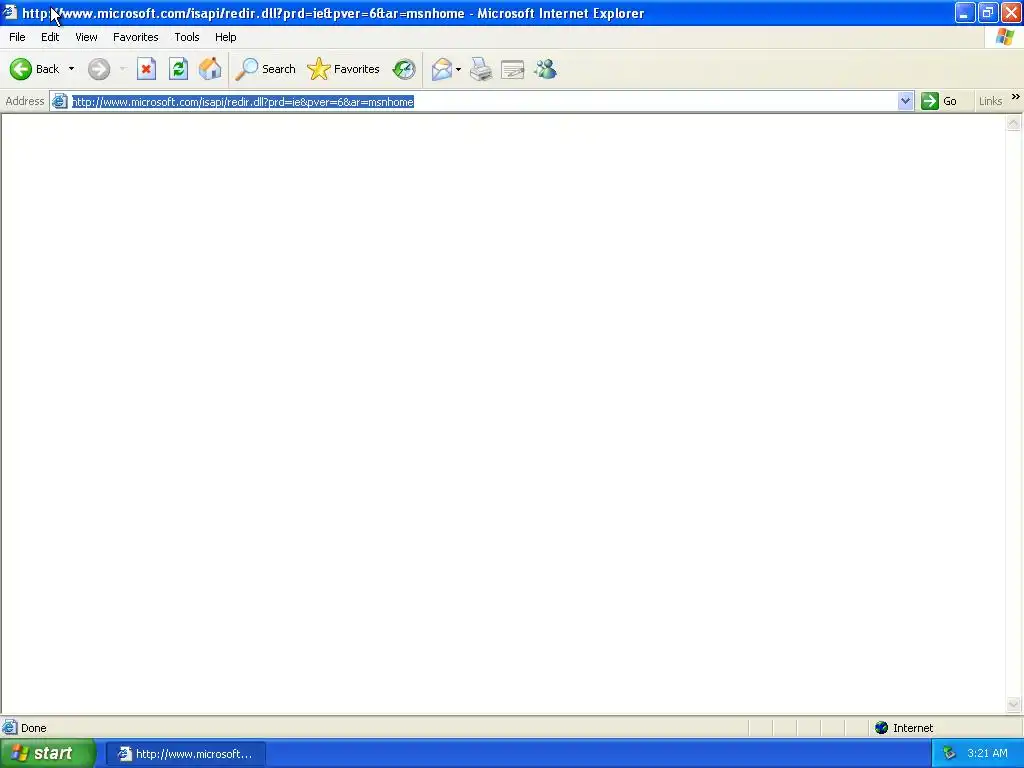The height and width of the screenshot is (768, 1024).
Task: Click the Discuss toolbar icon
Action: pos(513,69)
